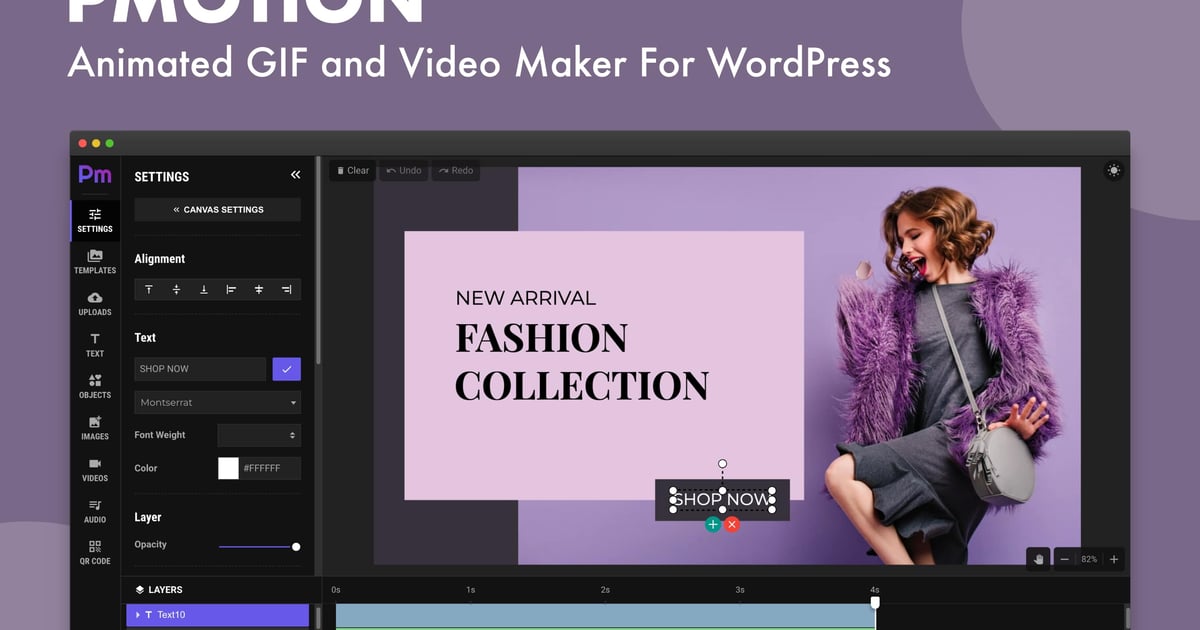Screen dimensions: 1200x630
Task: Click the green plus button under SHOP NOW
Action: 713,524
